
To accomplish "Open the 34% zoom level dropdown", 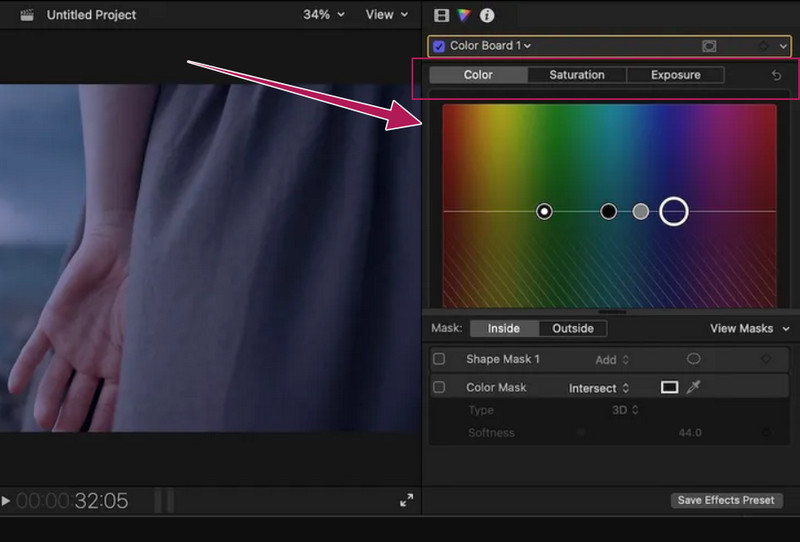I will click(324, 15).
